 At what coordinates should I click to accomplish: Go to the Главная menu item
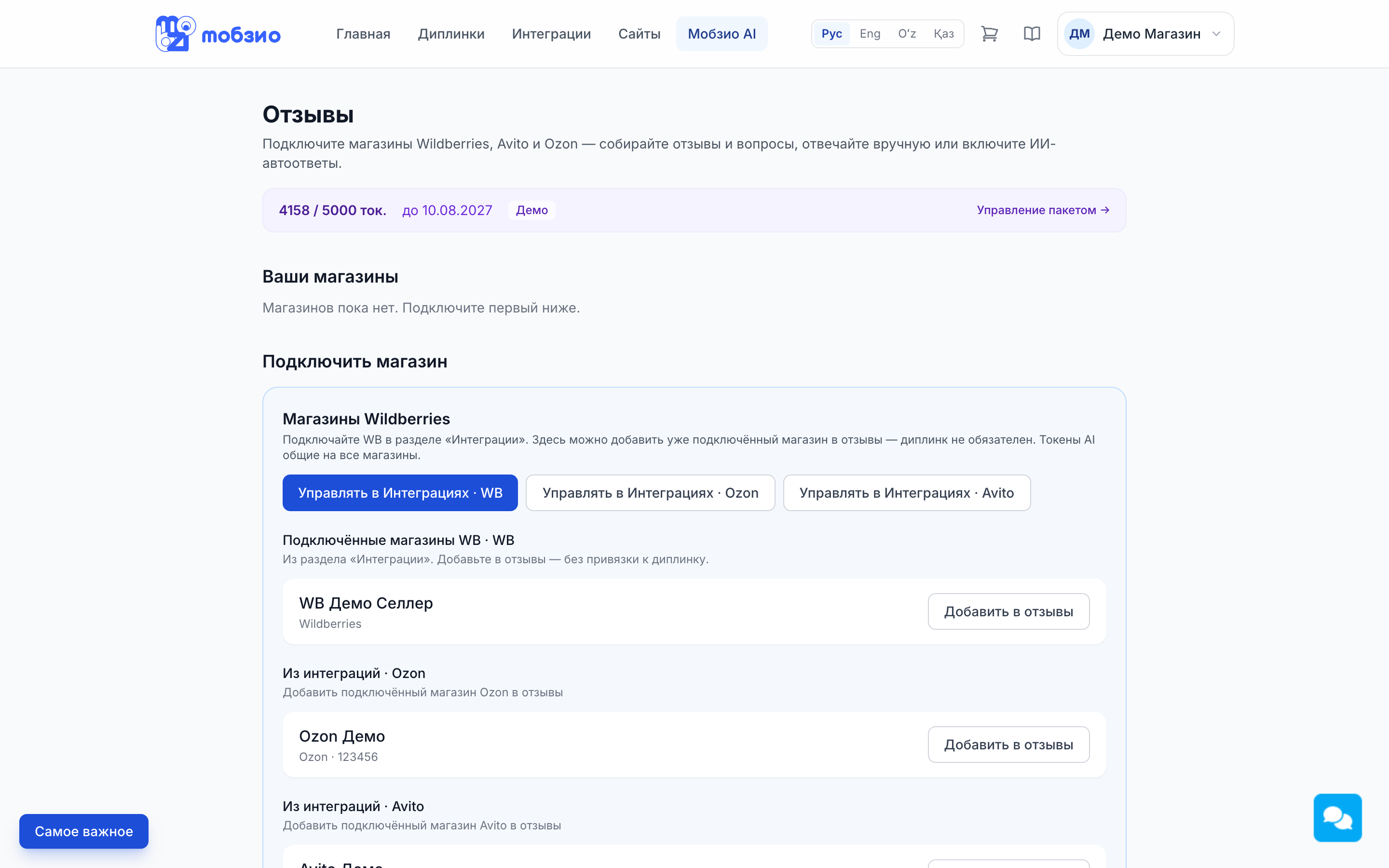point(363,34)
